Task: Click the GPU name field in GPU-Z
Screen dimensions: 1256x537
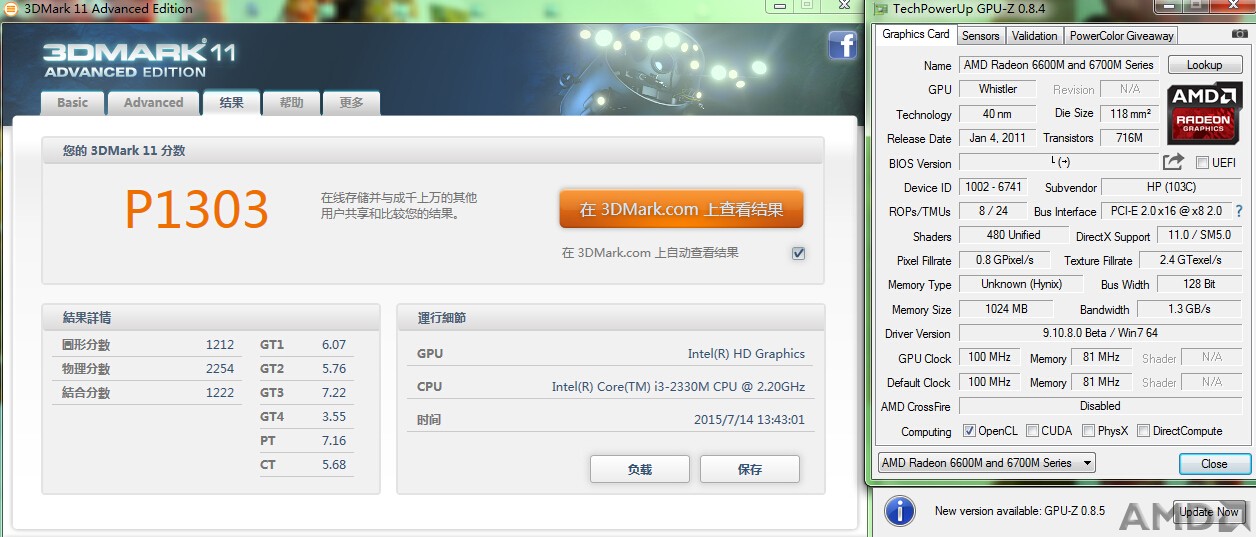Action: (1058, 65)
